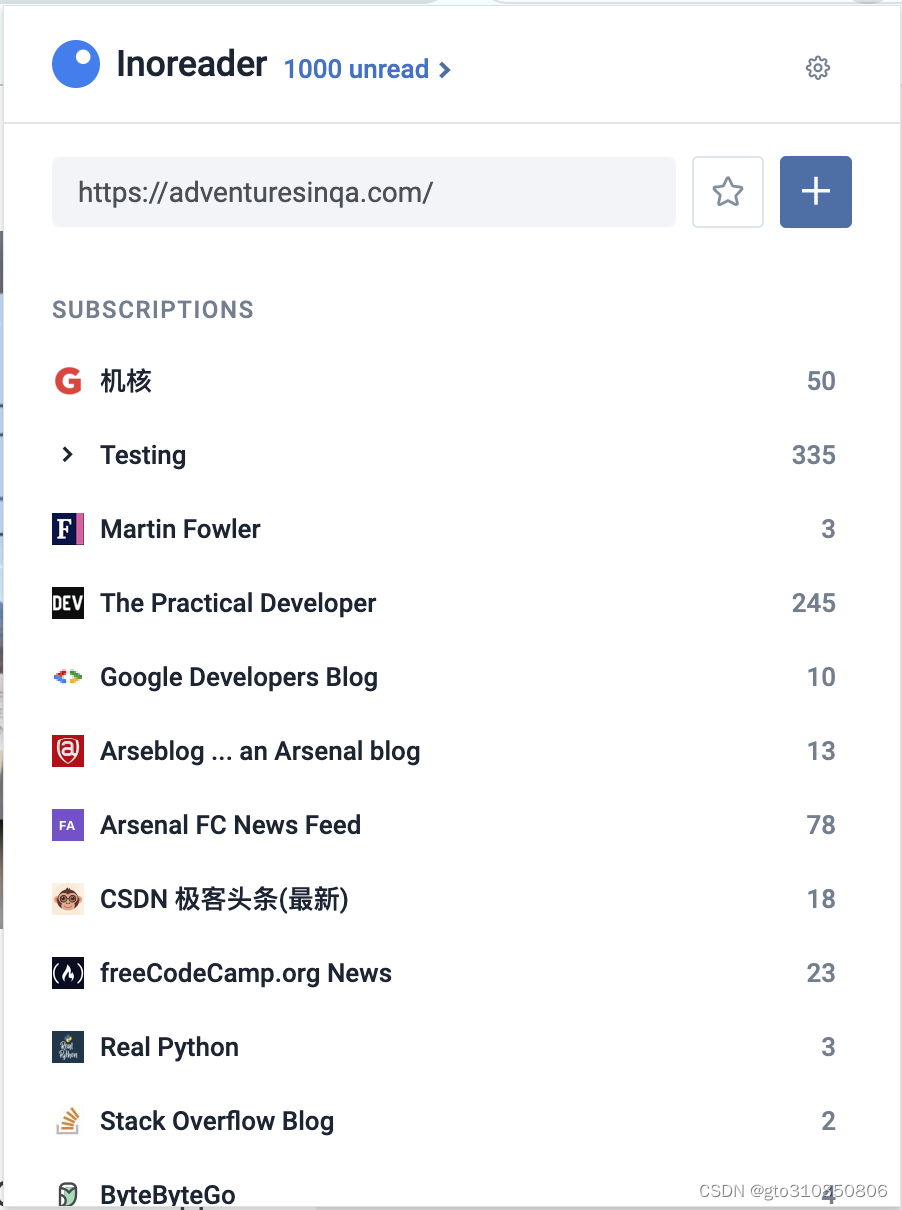The image size is (902, 1210).
Task: Click the blue plus subscribe button
Action: pos(816,192)
